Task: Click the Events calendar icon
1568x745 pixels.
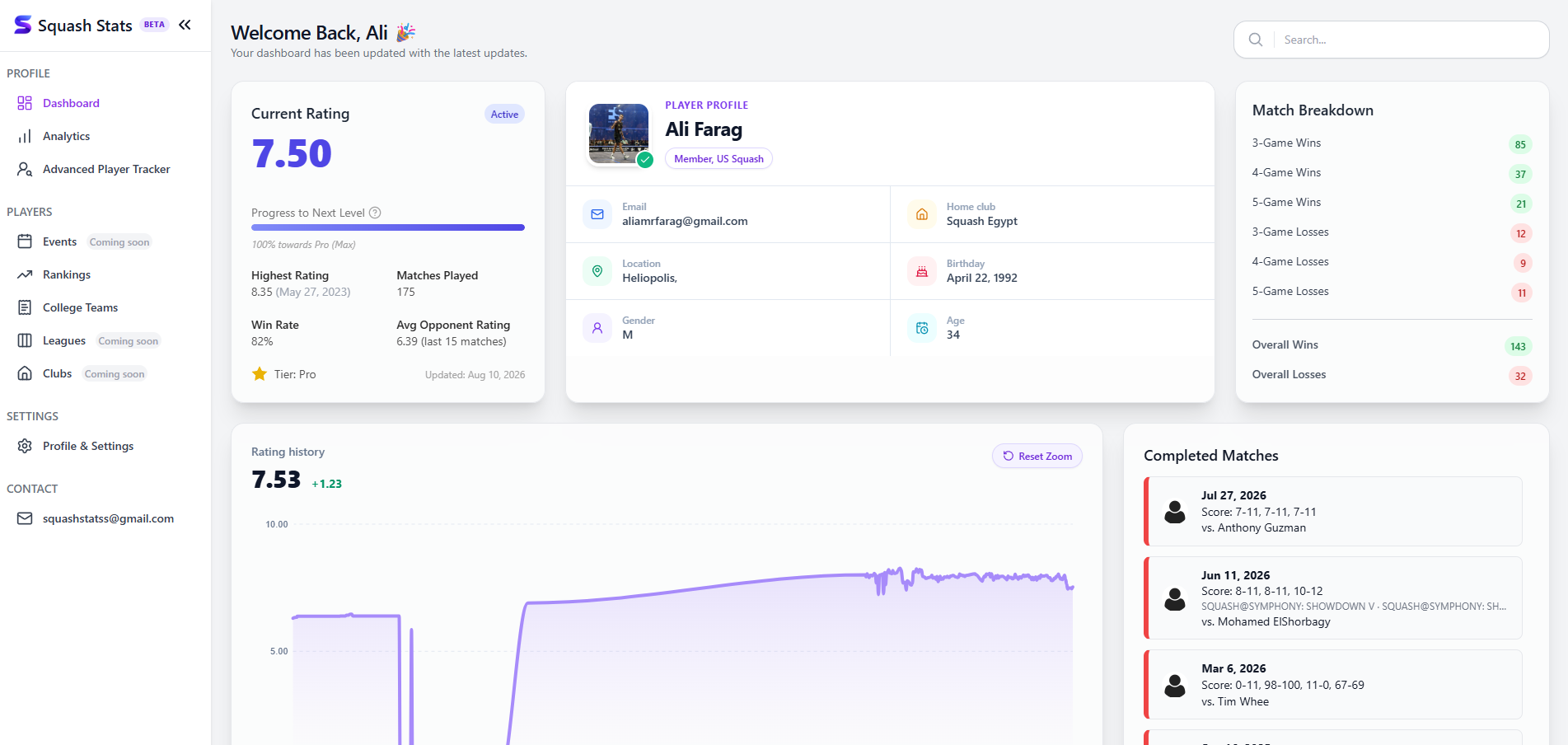Action: click(25, 241)
